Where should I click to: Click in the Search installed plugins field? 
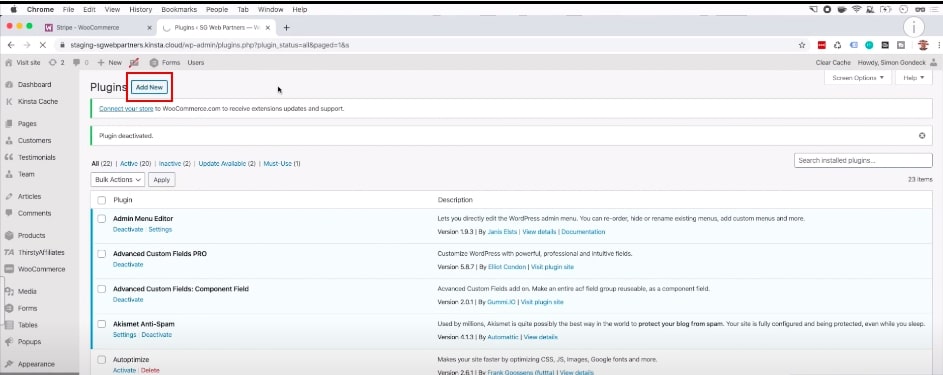(863, 160)
